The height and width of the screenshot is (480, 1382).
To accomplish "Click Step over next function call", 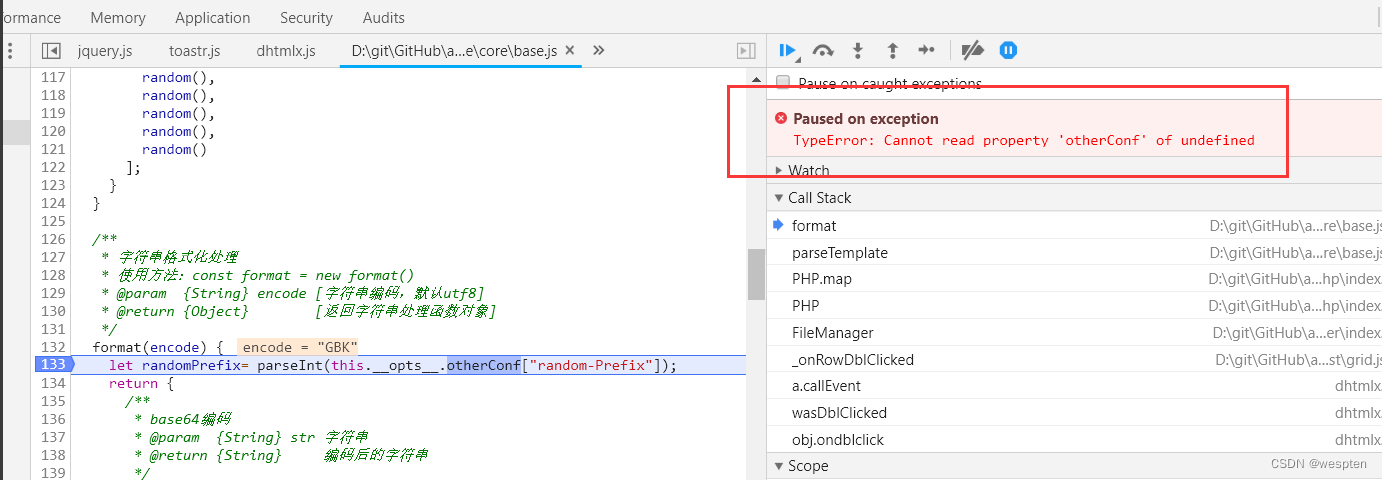I will click(x=823, y=50).
